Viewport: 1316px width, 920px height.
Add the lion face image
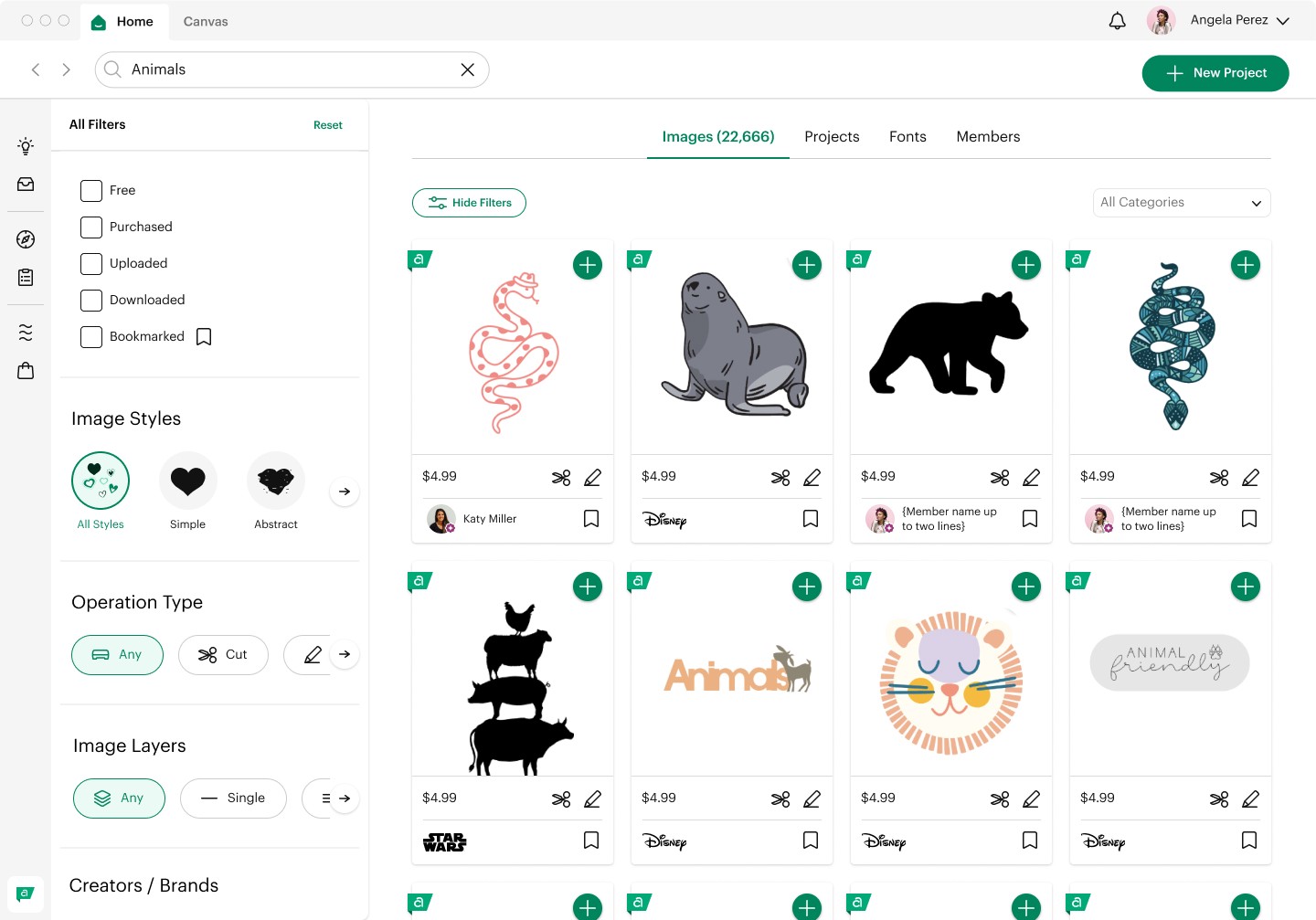1026,587
